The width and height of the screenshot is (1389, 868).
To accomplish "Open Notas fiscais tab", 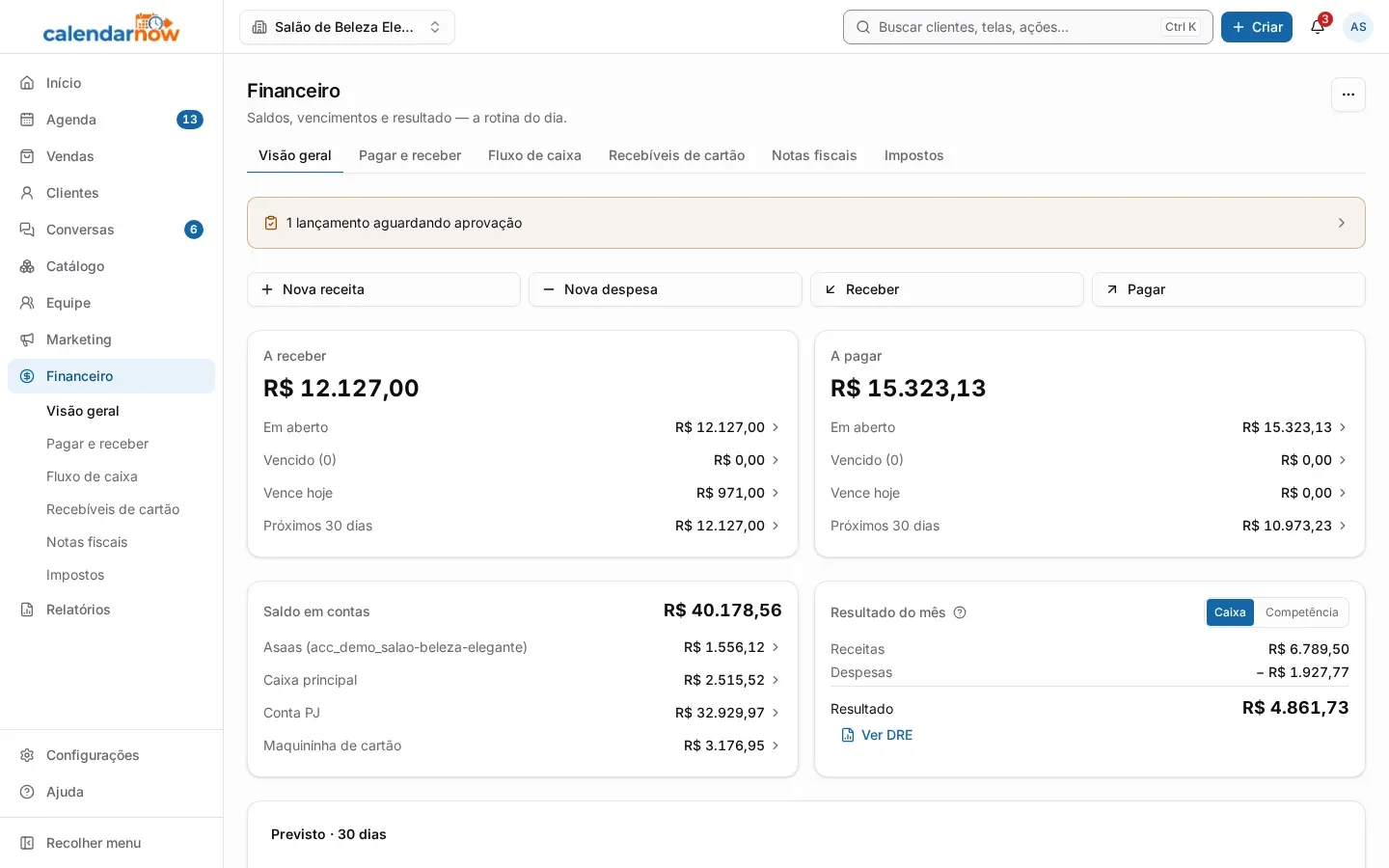I will (814, 155).
